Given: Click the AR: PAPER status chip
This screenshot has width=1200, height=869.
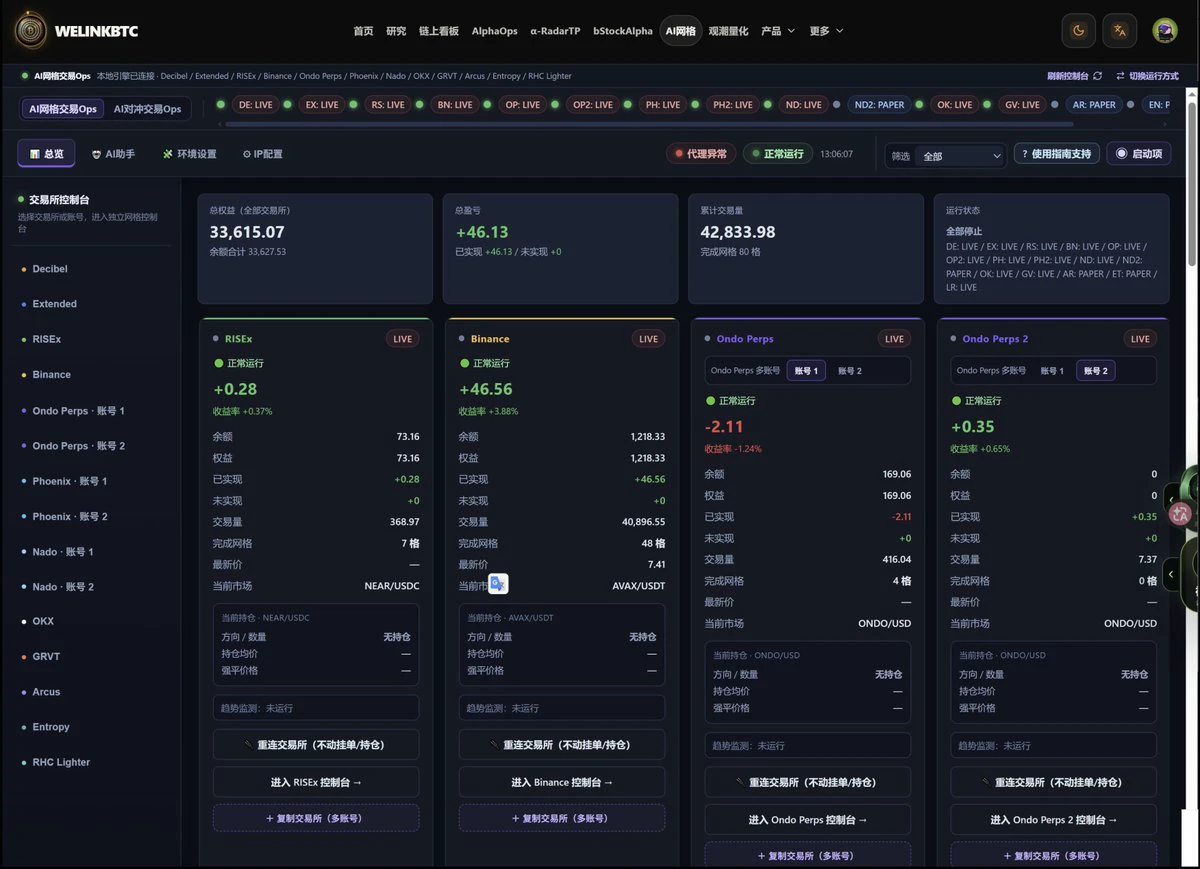Looking at the screenshot, I should (x=1093, y=104).
